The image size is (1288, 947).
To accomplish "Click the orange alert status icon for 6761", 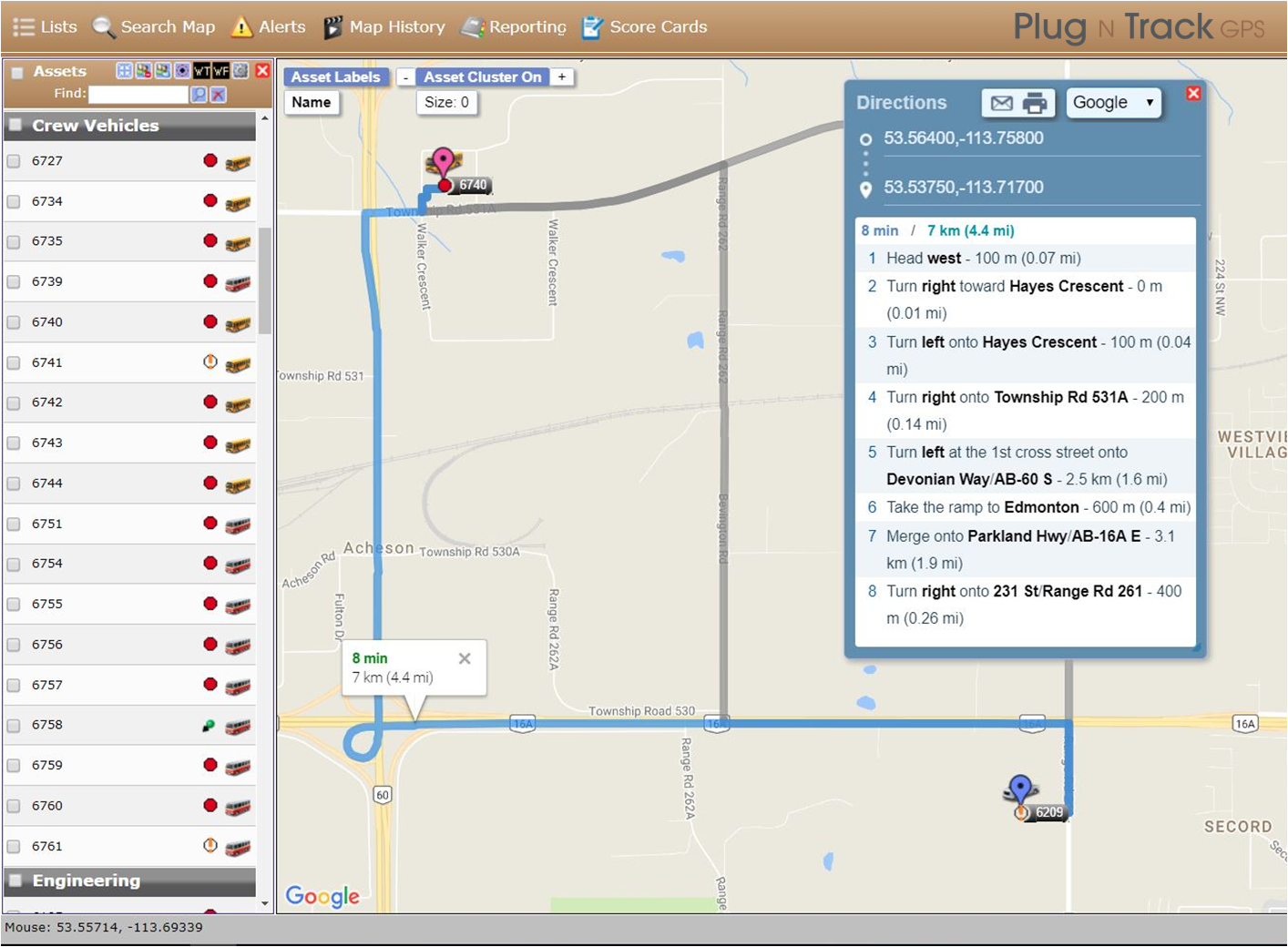I will point(210,845).
